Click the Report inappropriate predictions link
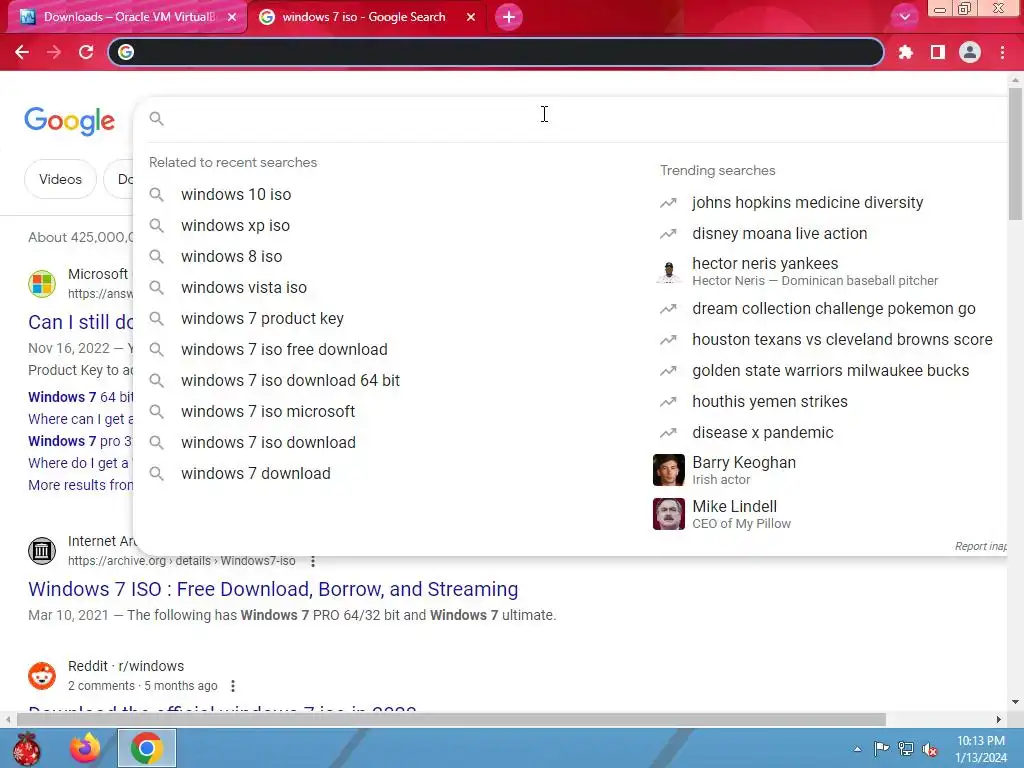 (x=980, y=546)
